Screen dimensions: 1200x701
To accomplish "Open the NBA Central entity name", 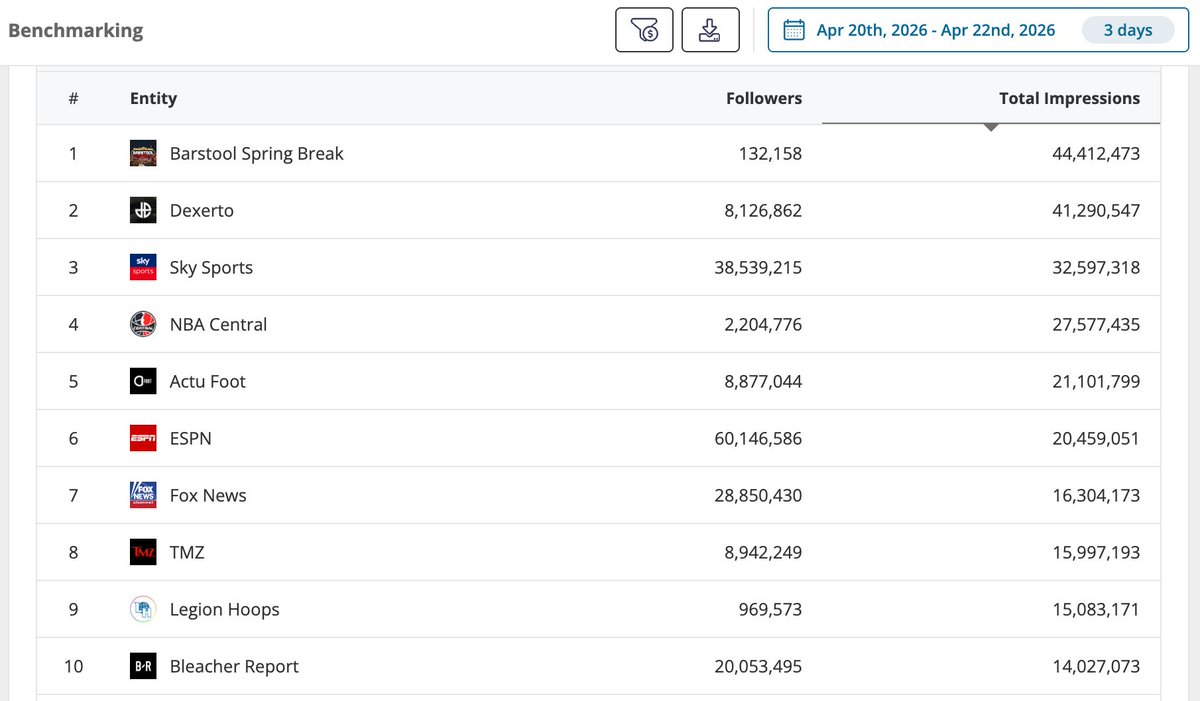I will click(218, 324).
